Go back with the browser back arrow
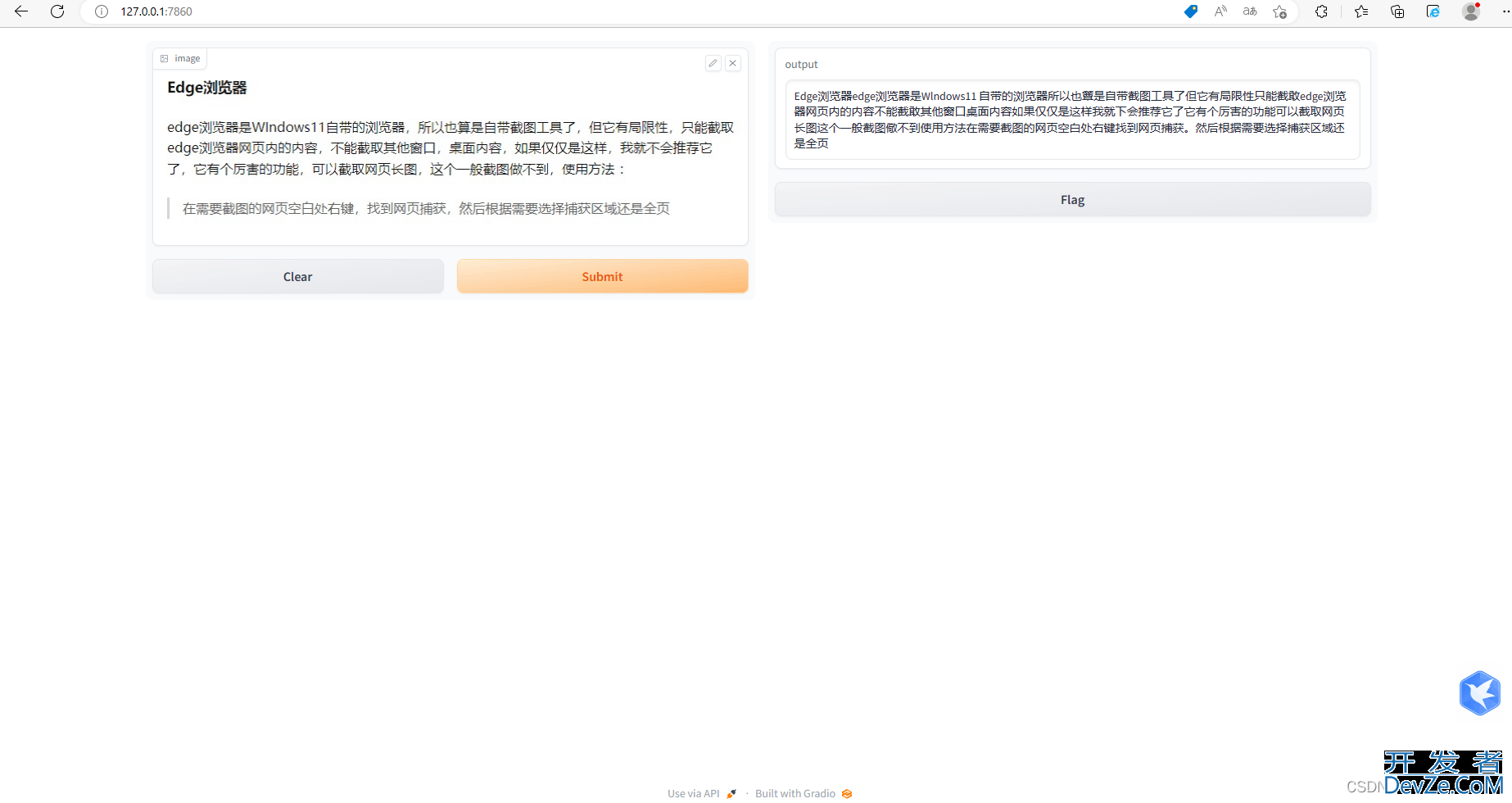This screenshot has width=1512, height=803. pyautogui.click(x=21, y=11)
